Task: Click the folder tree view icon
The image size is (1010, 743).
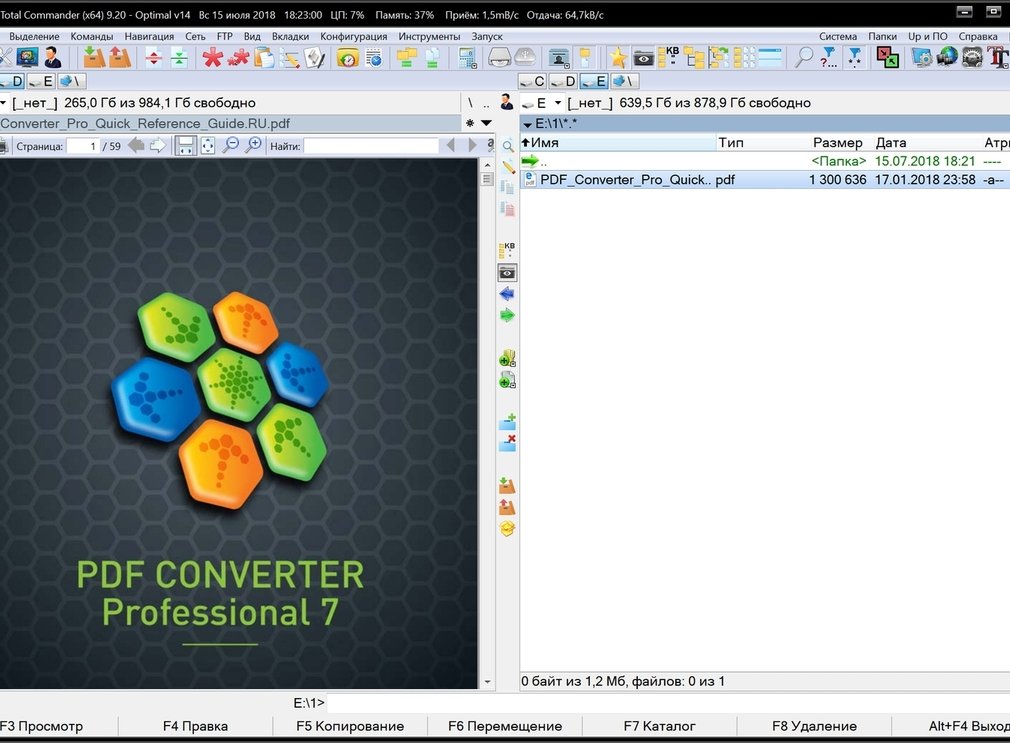Action: click(694, 58)
